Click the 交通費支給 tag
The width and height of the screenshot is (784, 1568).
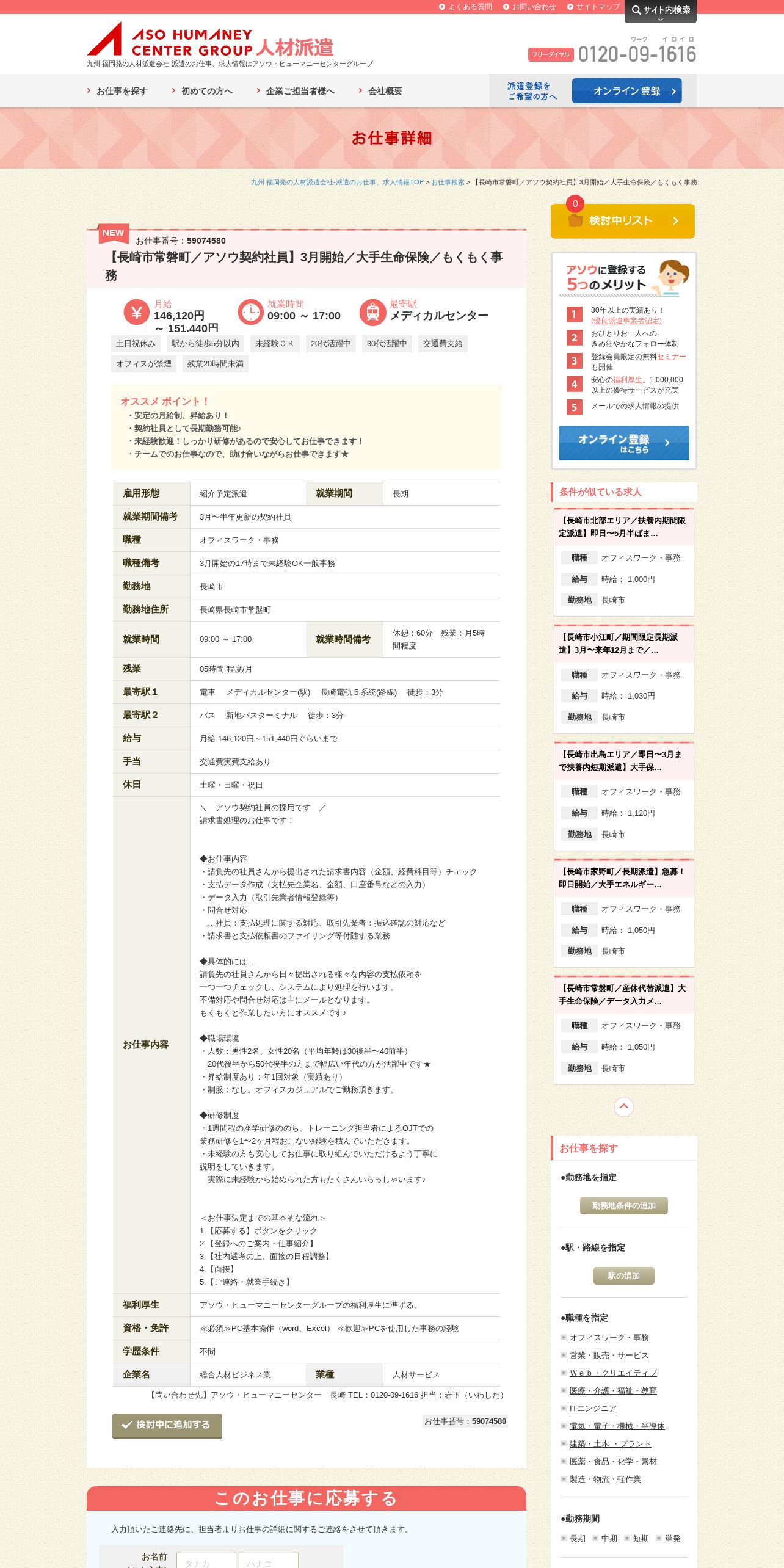(x=443, y=344)
